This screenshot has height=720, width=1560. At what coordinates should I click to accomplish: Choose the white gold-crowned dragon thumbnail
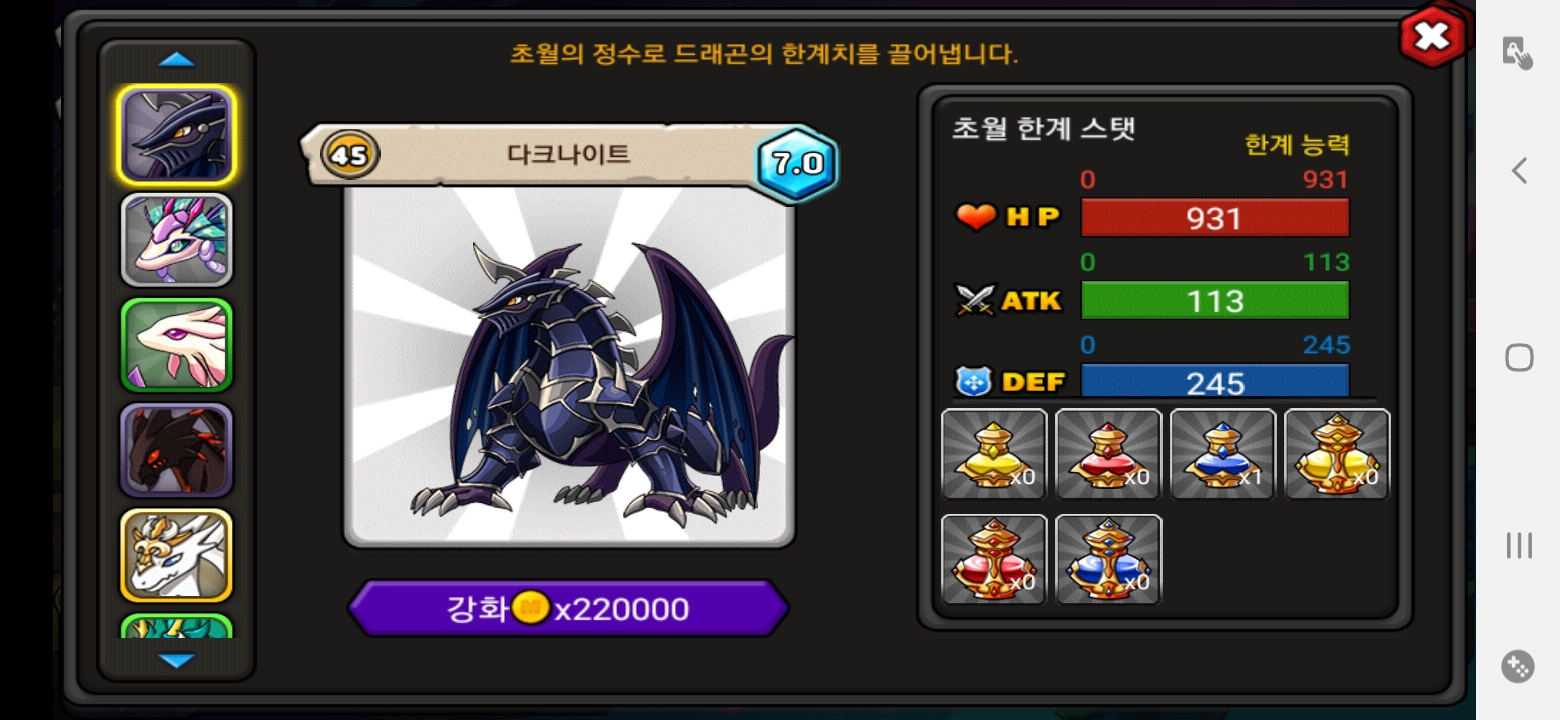tap(177, 555)
